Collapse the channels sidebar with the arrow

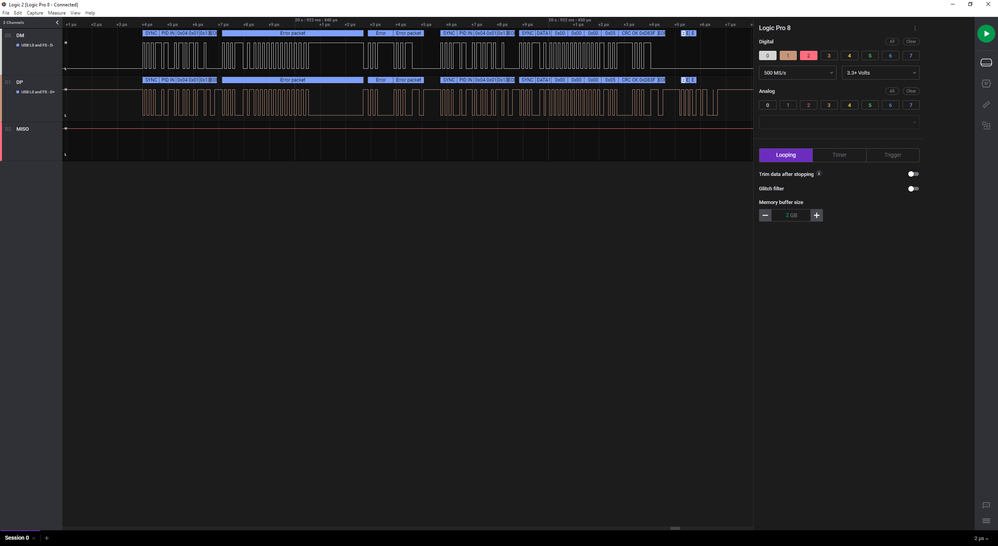pos(57,22)
